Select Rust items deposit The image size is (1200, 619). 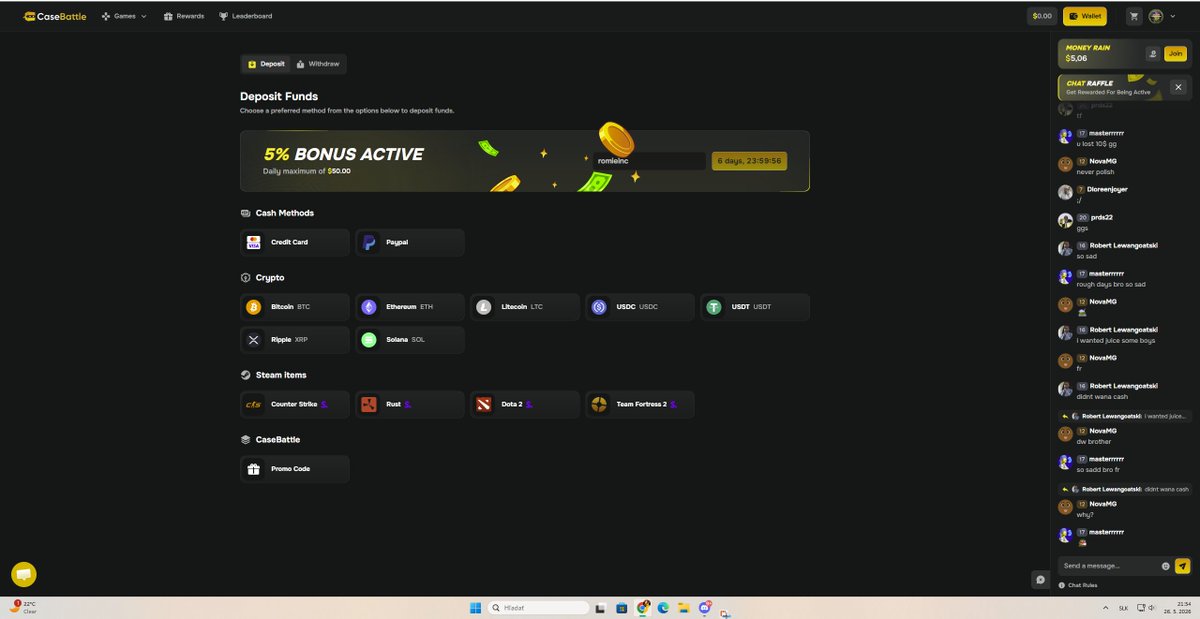point(410,404)
